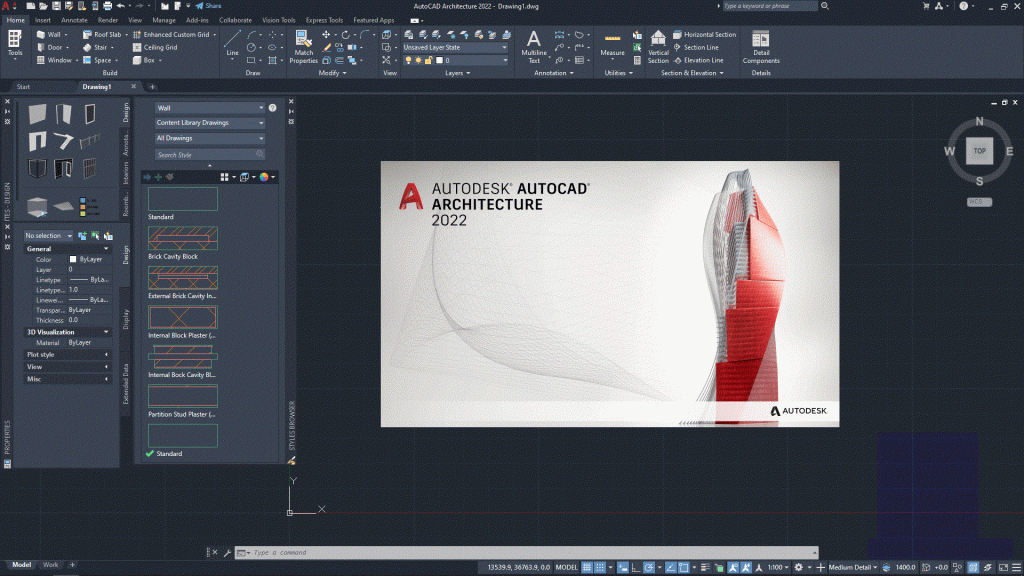Click the Enhanced Custom Grid tool
Image resolution: width=1024 pixels, height=576 pixels.
coord(172,35)
